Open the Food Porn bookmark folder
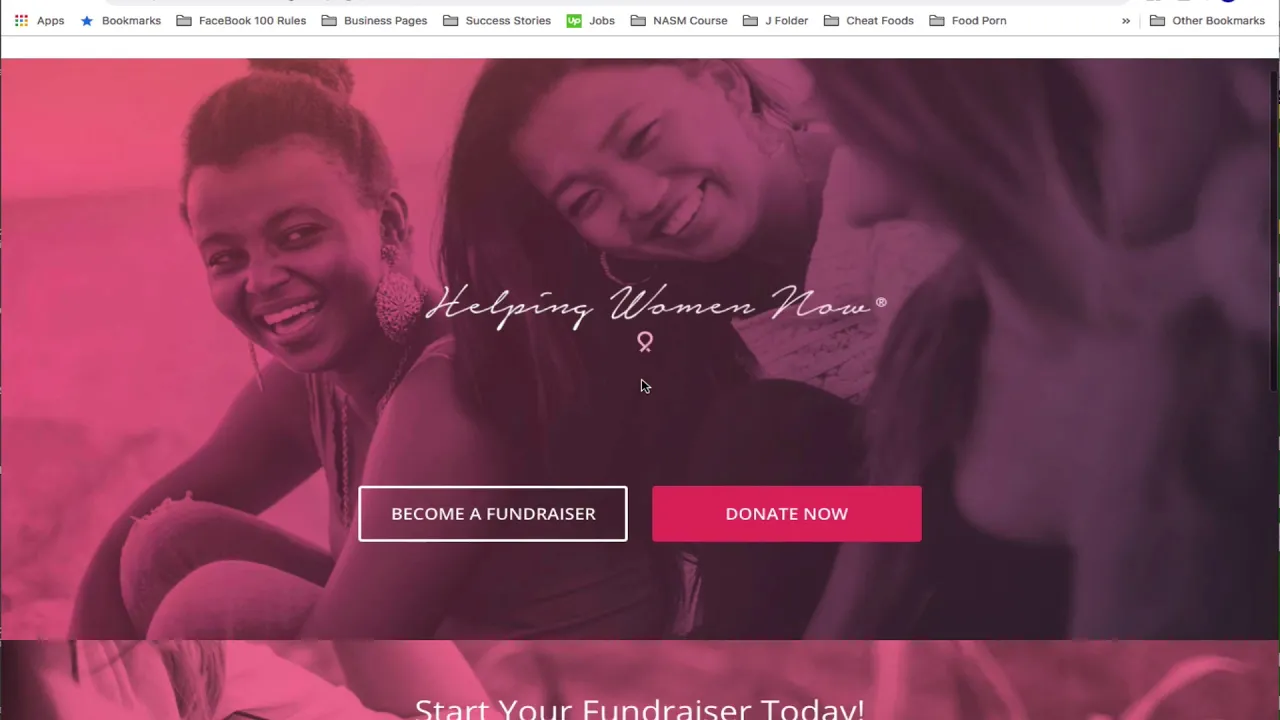 (x=968, y=20)
